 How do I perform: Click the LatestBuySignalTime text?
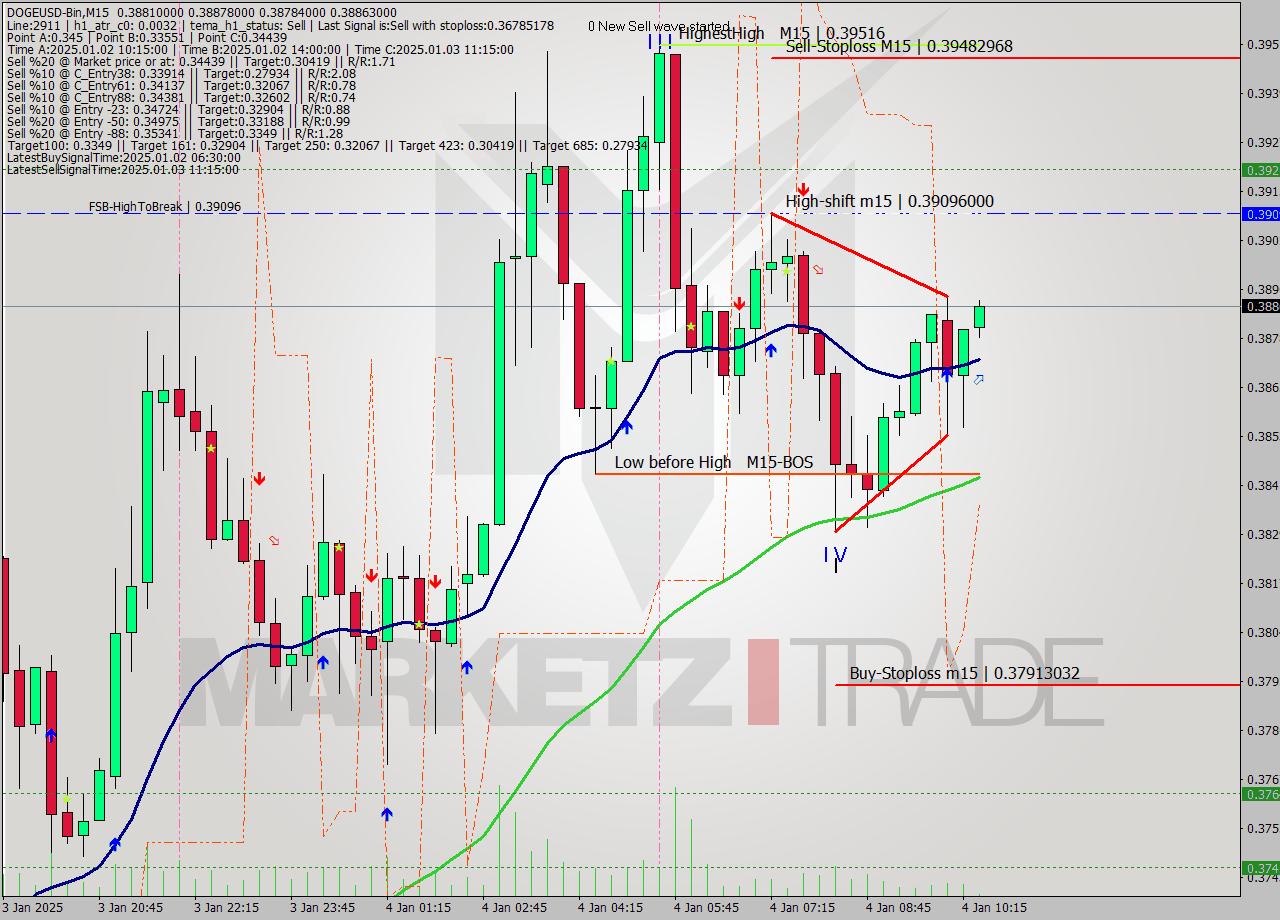(x=123, y=157)
